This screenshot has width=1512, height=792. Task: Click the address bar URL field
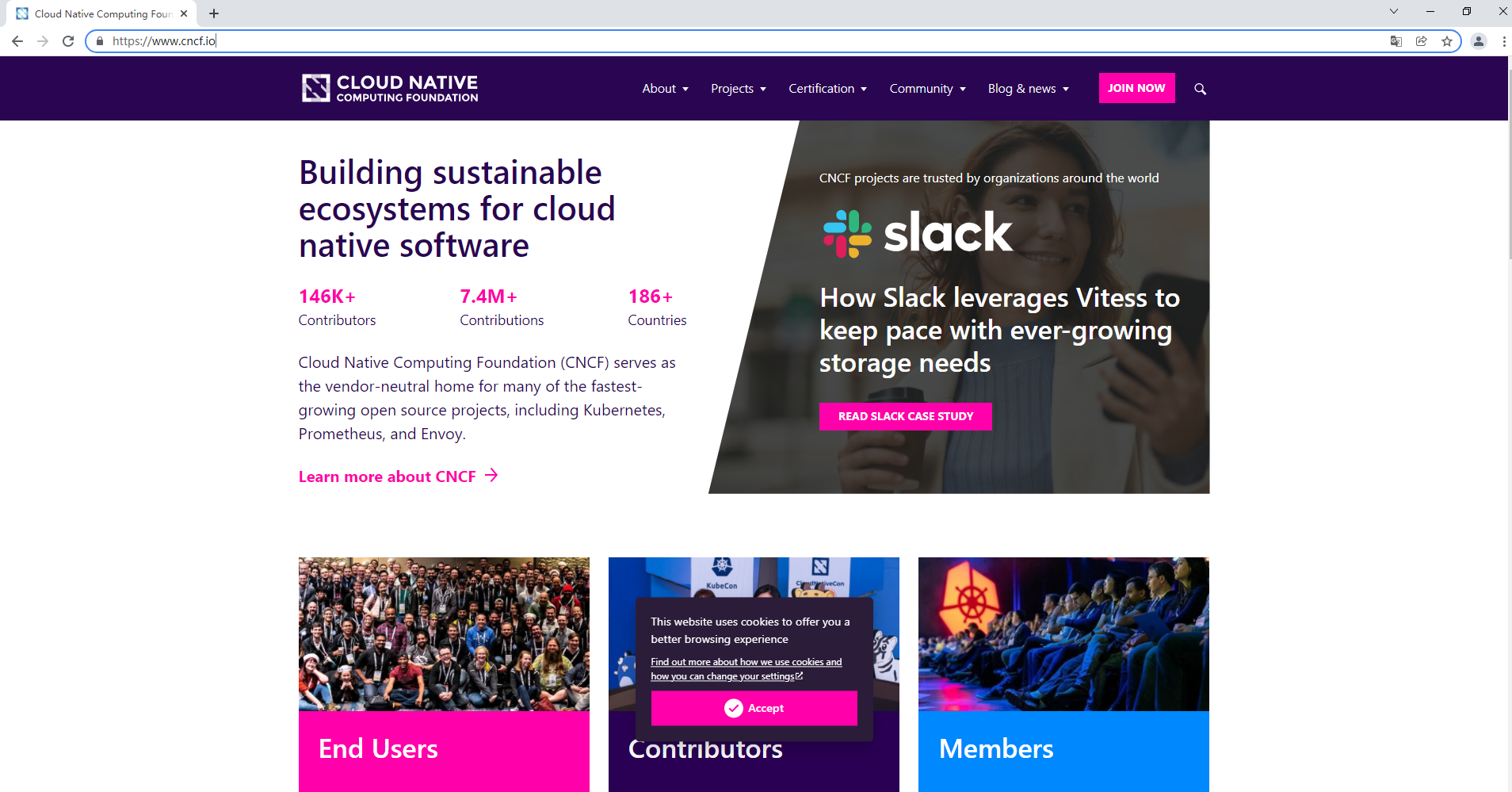[x=713, y=41]
